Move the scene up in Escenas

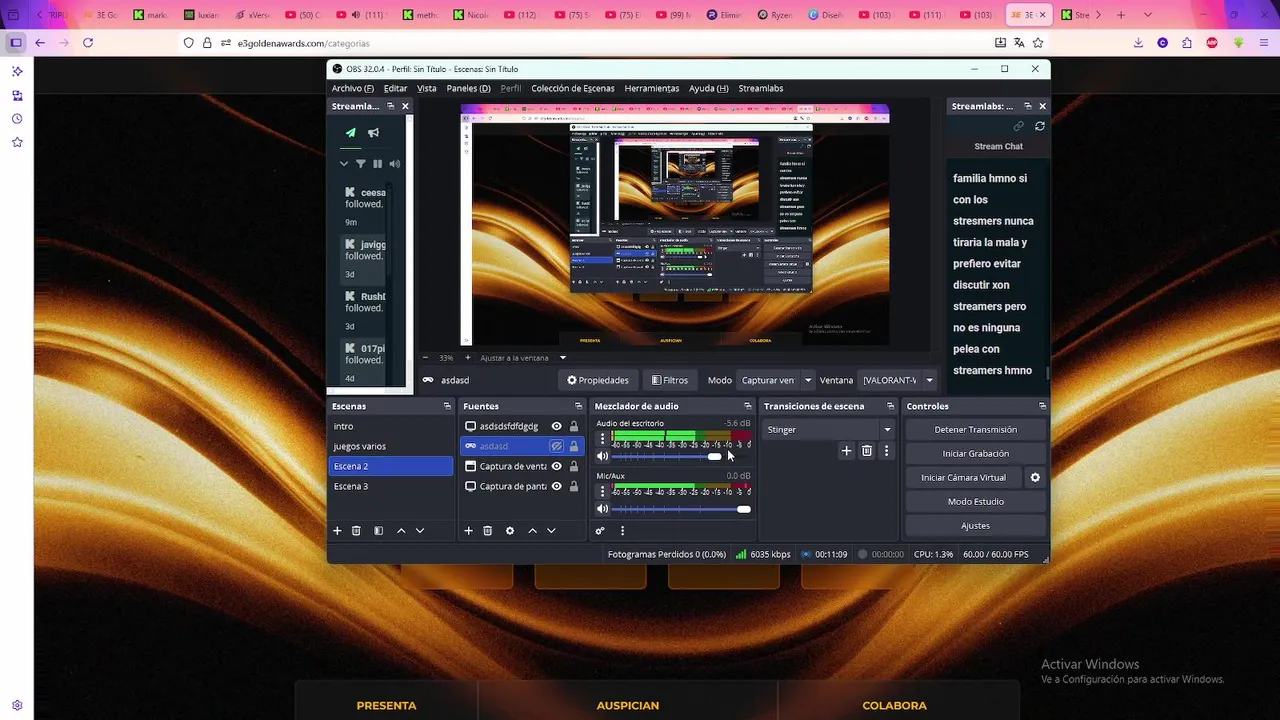tap(401, 531)
